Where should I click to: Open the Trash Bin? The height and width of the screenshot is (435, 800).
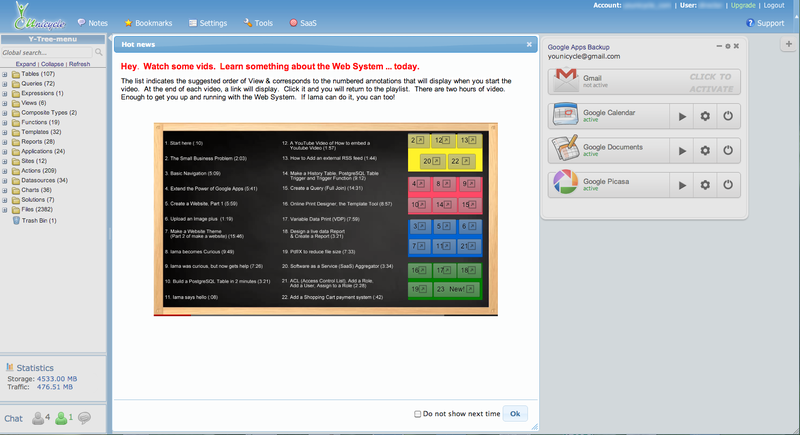pyautogui.click(x=37, y=220)
